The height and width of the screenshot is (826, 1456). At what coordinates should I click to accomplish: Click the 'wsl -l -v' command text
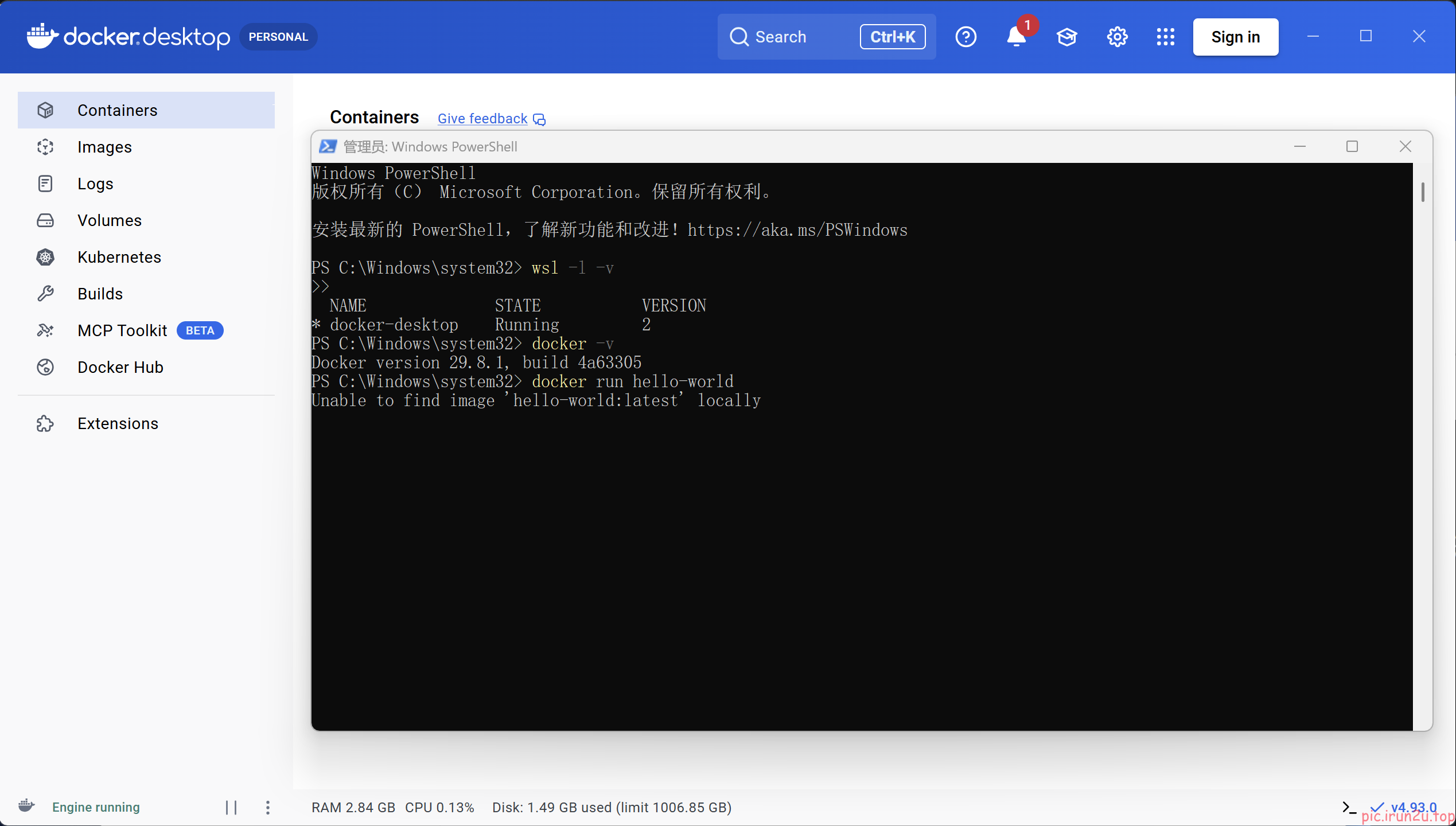(573, 268)
